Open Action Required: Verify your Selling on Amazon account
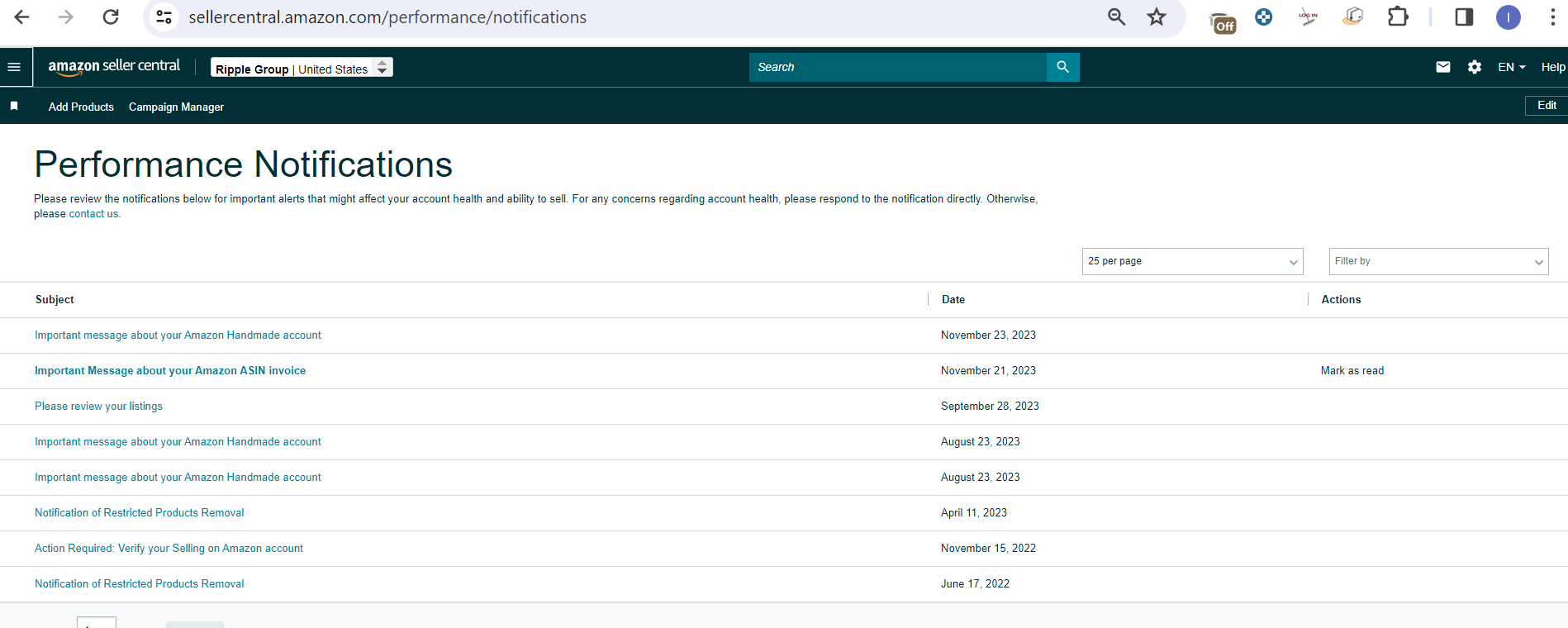Image resolution: width=1568 pixels, height=628 pixels. pyautogui.click(x=169, y=549)
